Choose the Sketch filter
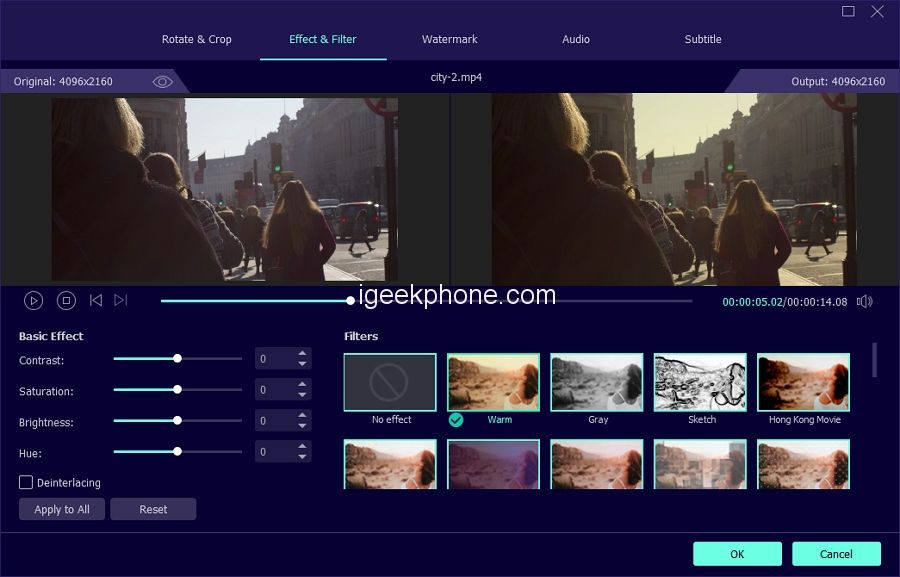Screen dimensions: 900x577 coord(700,382)
